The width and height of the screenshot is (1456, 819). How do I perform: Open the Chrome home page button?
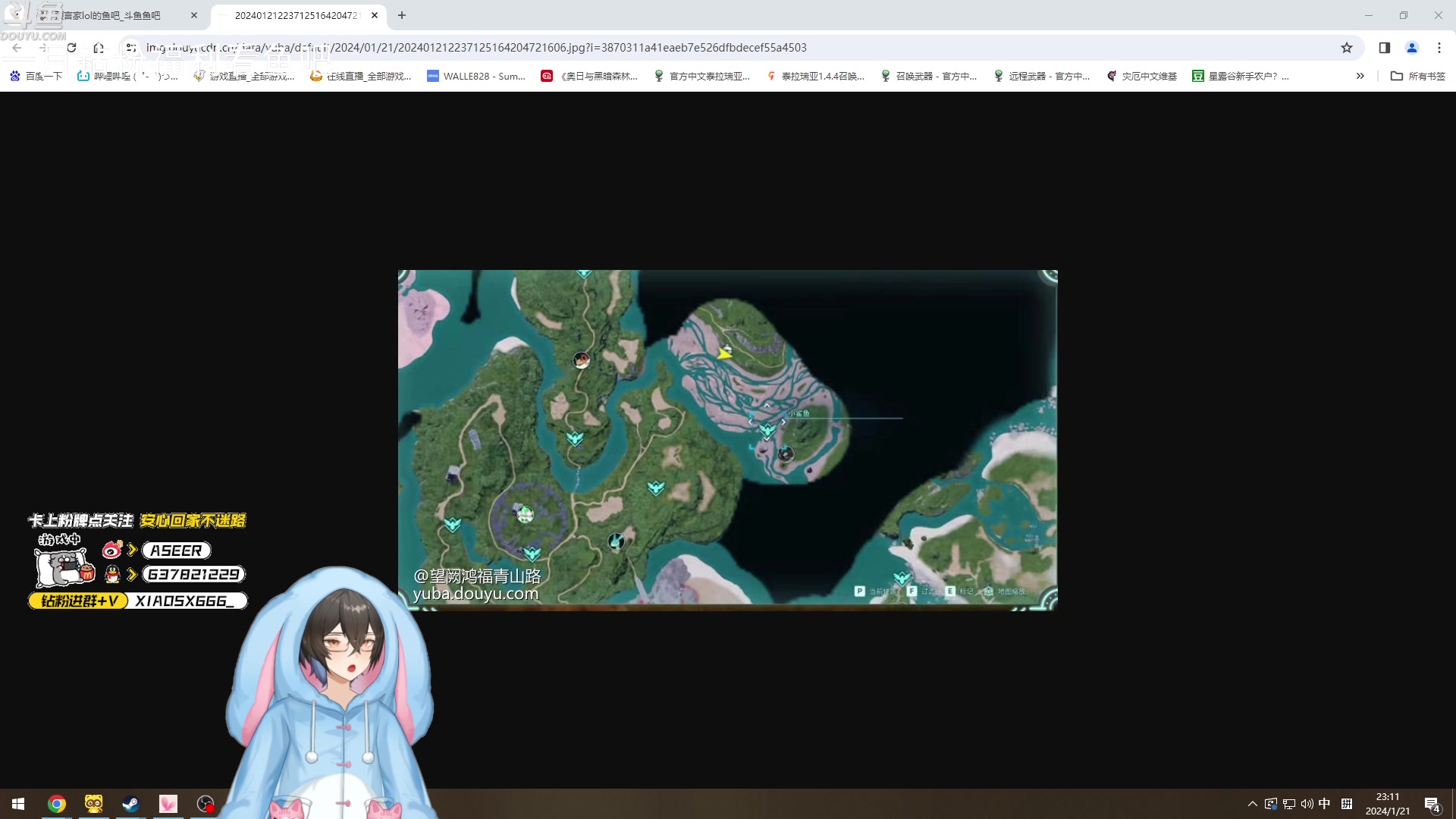coord(99,48)
